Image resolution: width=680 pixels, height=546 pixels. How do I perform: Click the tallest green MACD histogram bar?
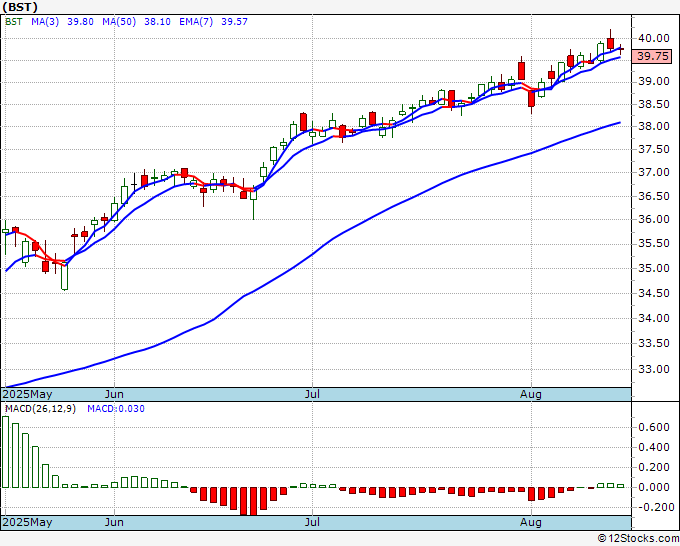click(5, 452)
